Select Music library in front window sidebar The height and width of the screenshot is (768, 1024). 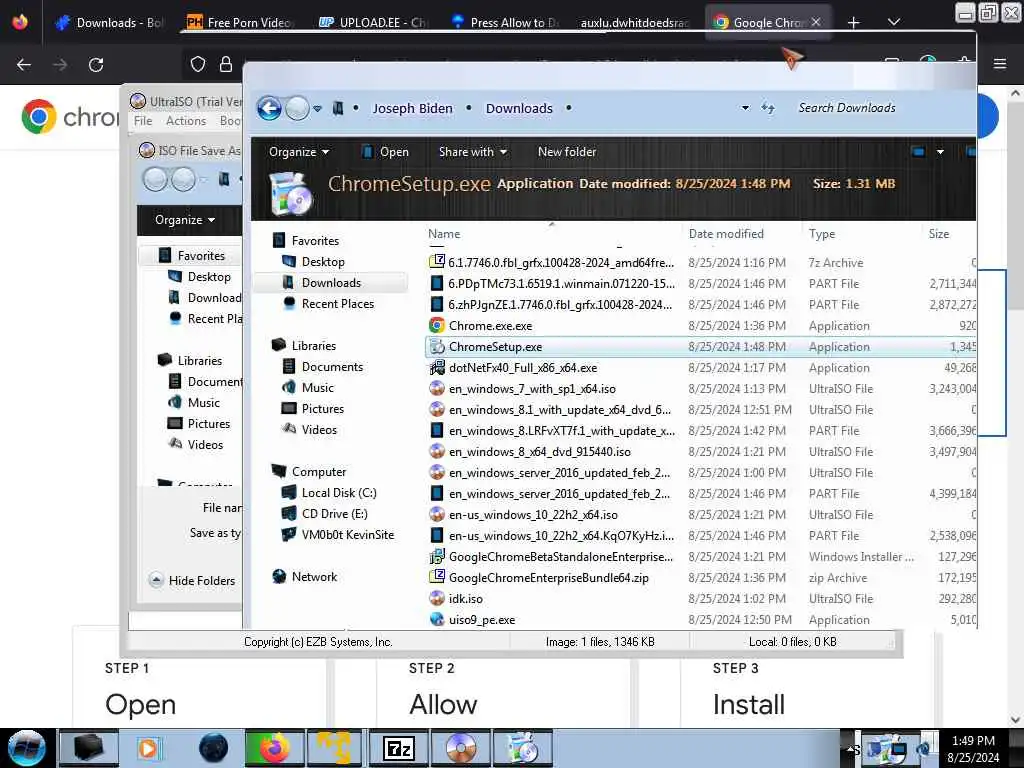point(317,388)
